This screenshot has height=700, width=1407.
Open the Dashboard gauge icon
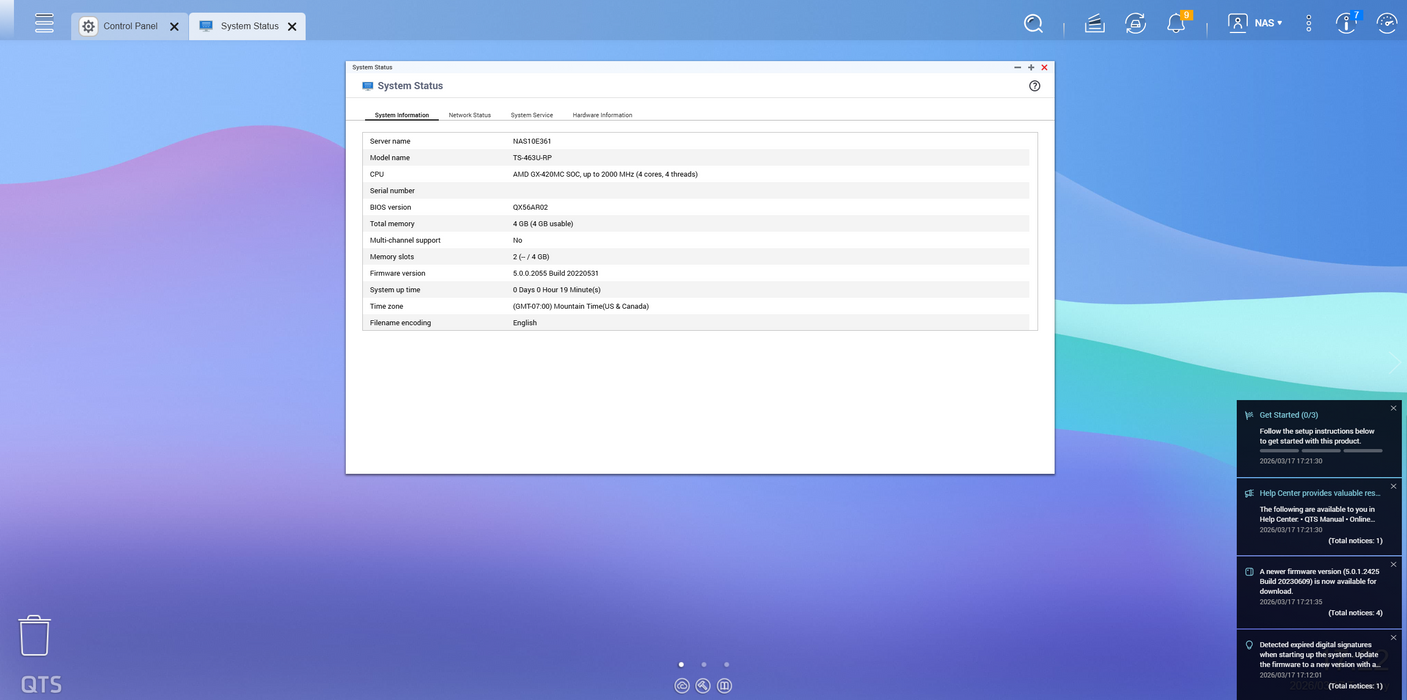coord(1386,23)
